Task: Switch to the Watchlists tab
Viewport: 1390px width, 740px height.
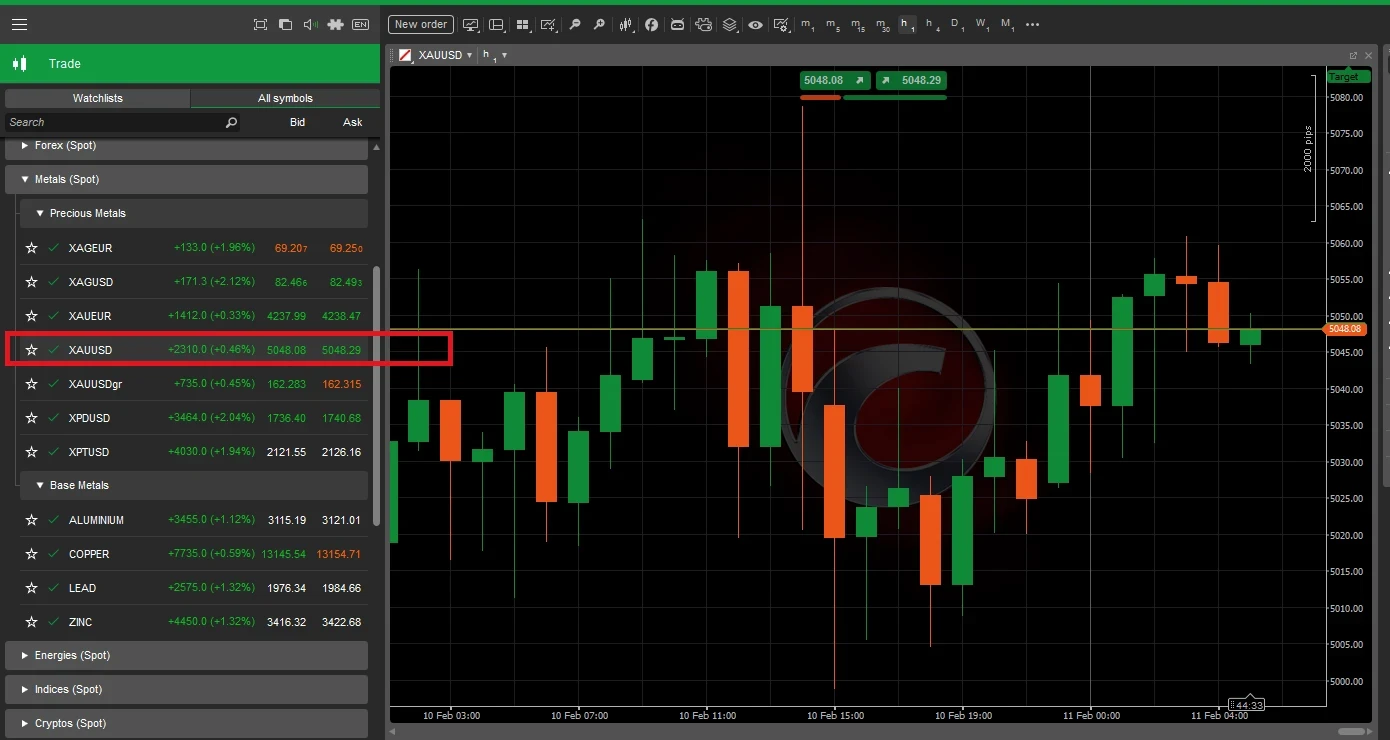Action: tap(97, 98)
